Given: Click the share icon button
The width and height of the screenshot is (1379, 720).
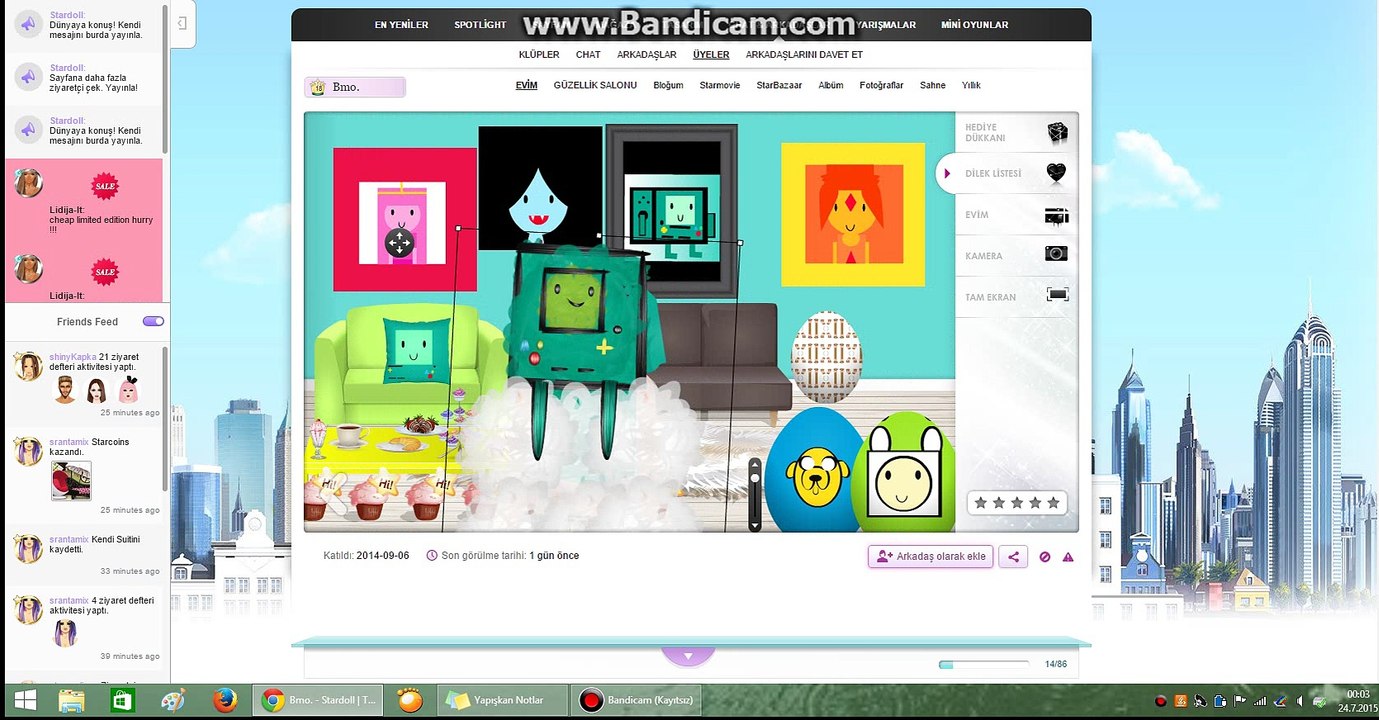Looking at the screenshot, I should (x=1013, y=557).
